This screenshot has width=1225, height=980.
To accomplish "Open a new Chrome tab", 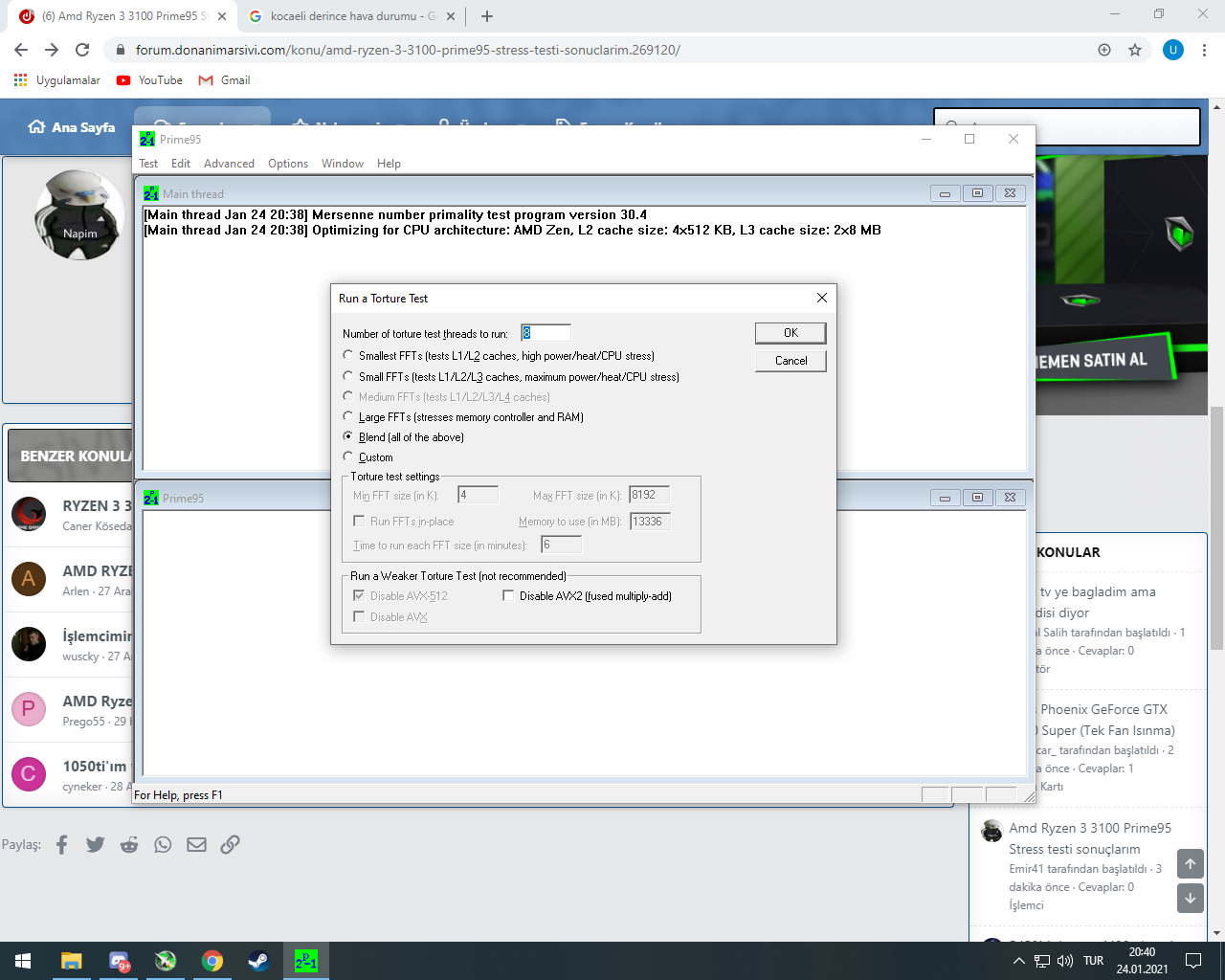I will tap(487, 16).
